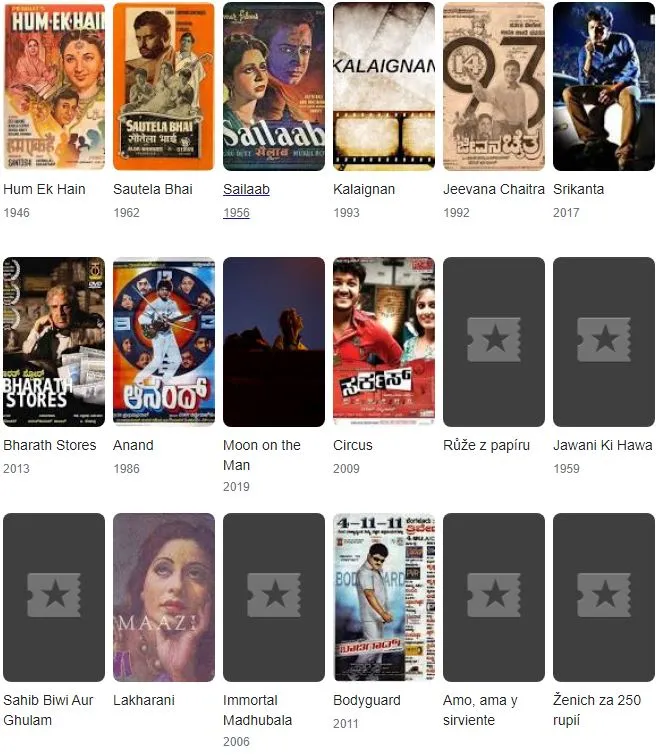Click placeholder ticket icon for Růže z papíru

pos(494,340)
